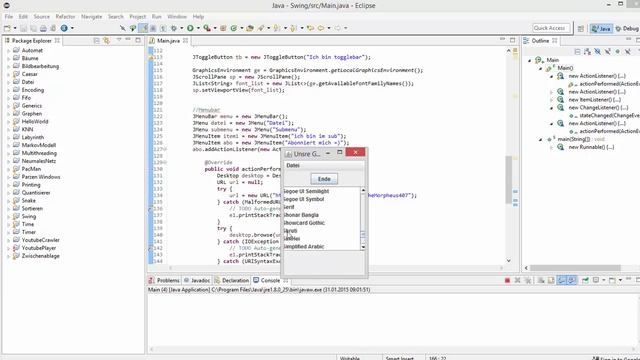The height and width of the screenshot is (360, 640).
Task: Click Link with Editor icon in Package Explorer
Action: coord(107,40)
